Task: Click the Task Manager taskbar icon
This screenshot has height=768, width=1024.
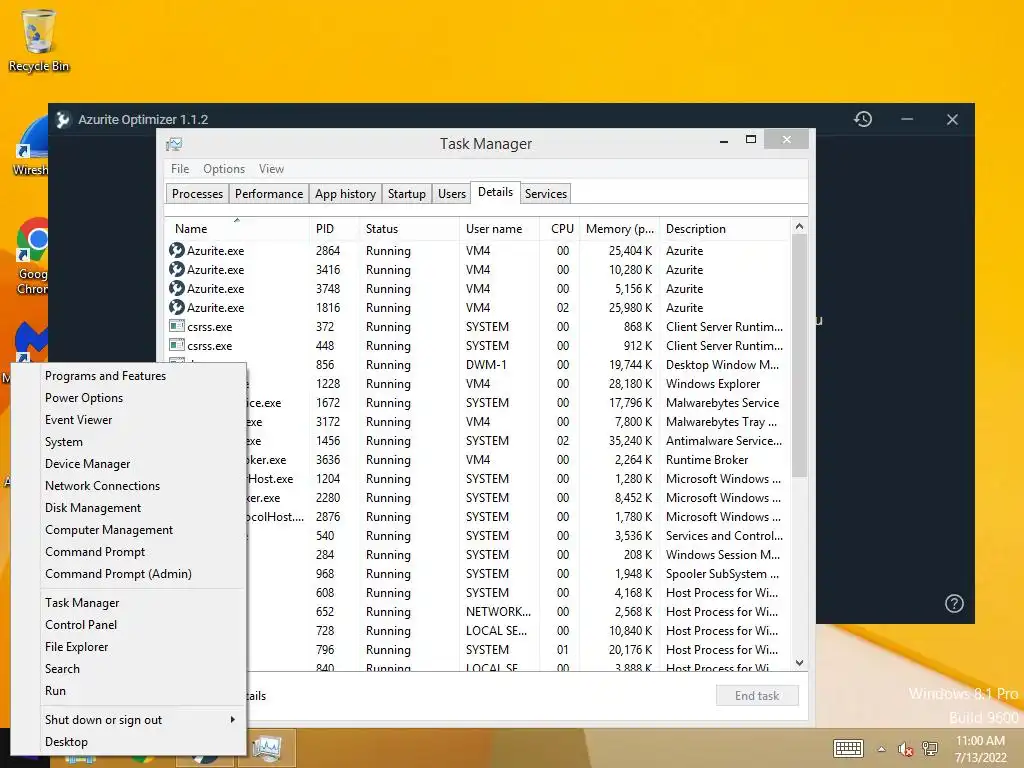Action: [x=267, y=748]
